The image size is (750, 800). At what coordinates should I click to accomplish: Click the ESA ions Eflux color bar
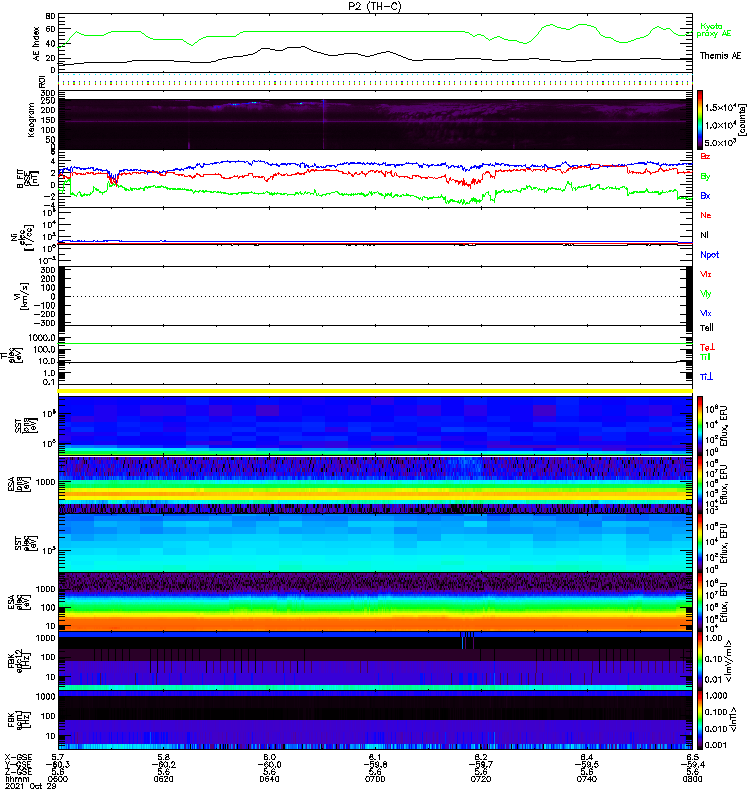point(700,484)
